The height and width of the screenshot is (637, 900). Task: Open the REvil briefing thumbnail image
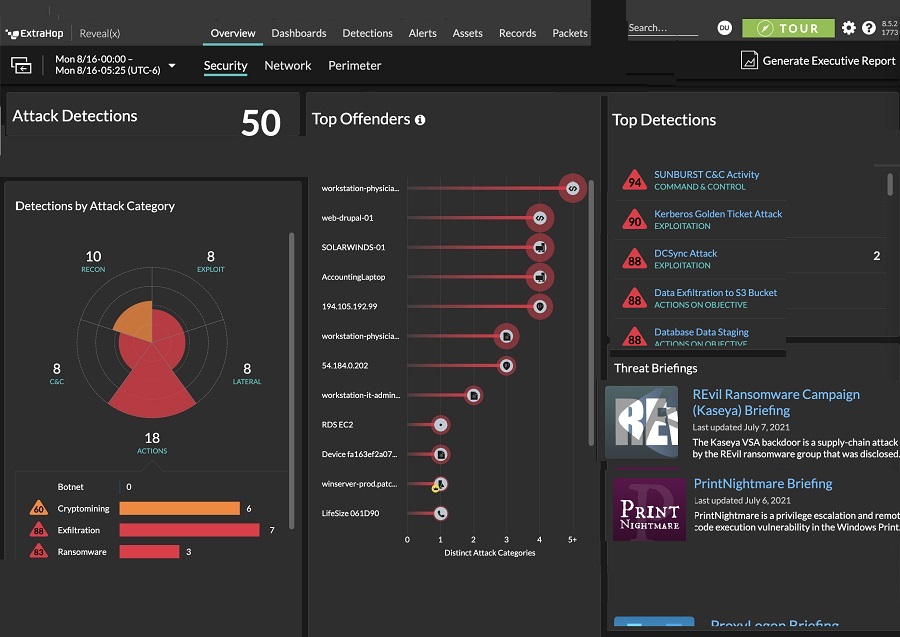[641, 422]
